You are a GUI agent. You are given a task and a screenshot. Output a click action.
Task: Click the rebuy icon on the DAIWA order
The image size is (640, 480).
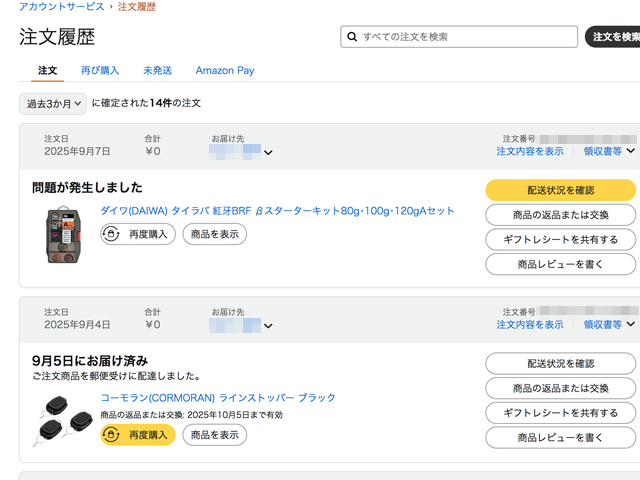(x=111, y=234)
